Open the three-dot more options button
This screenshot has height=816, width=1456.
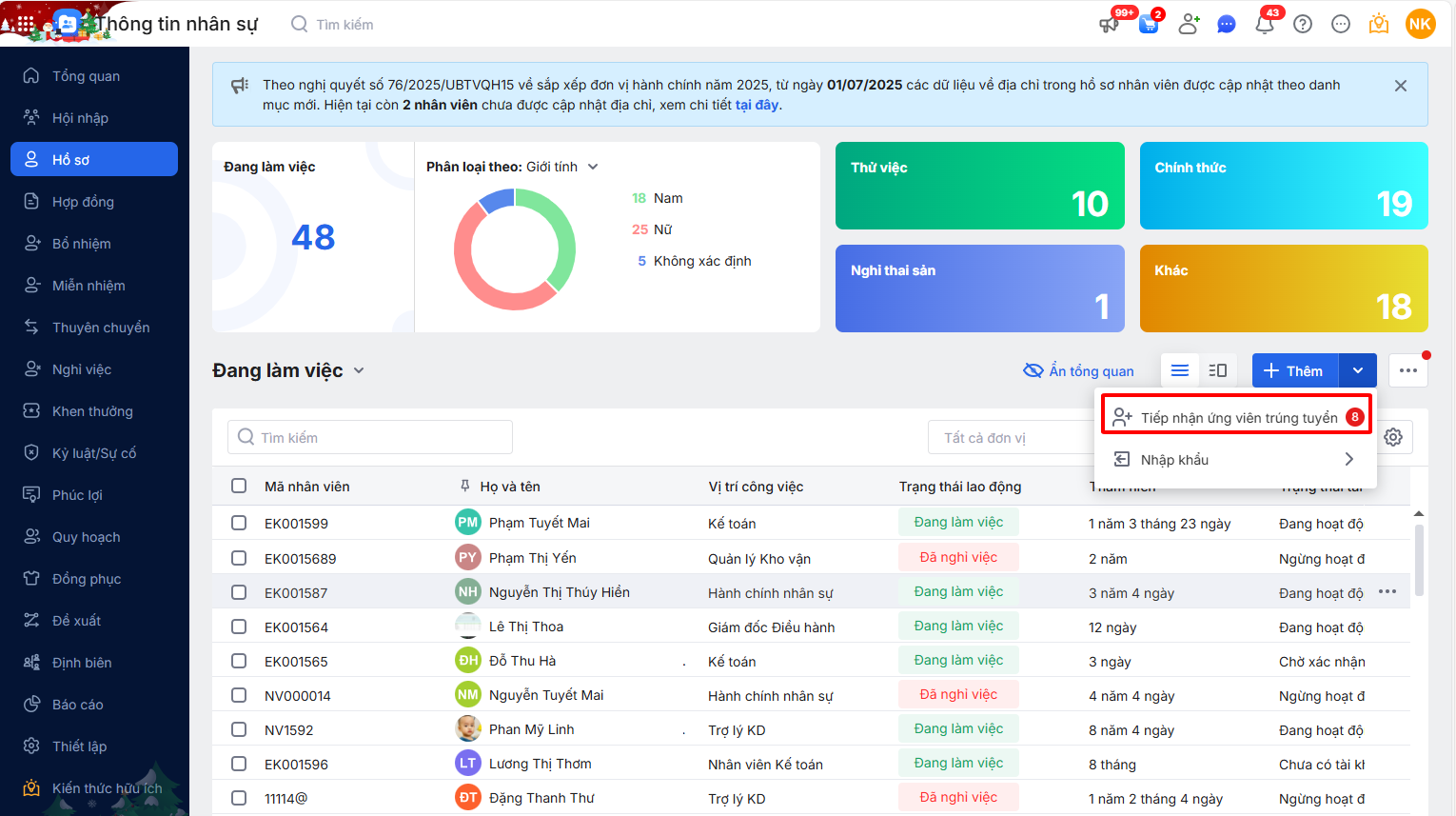click(x=1408, y=370)
